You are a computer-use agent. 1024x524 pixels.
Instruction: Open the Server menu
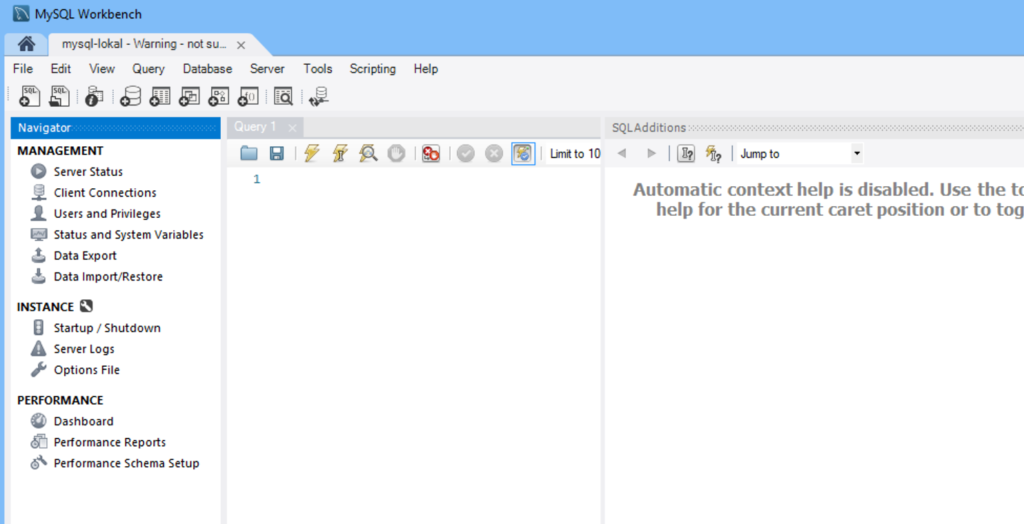(x=267, y=69)
